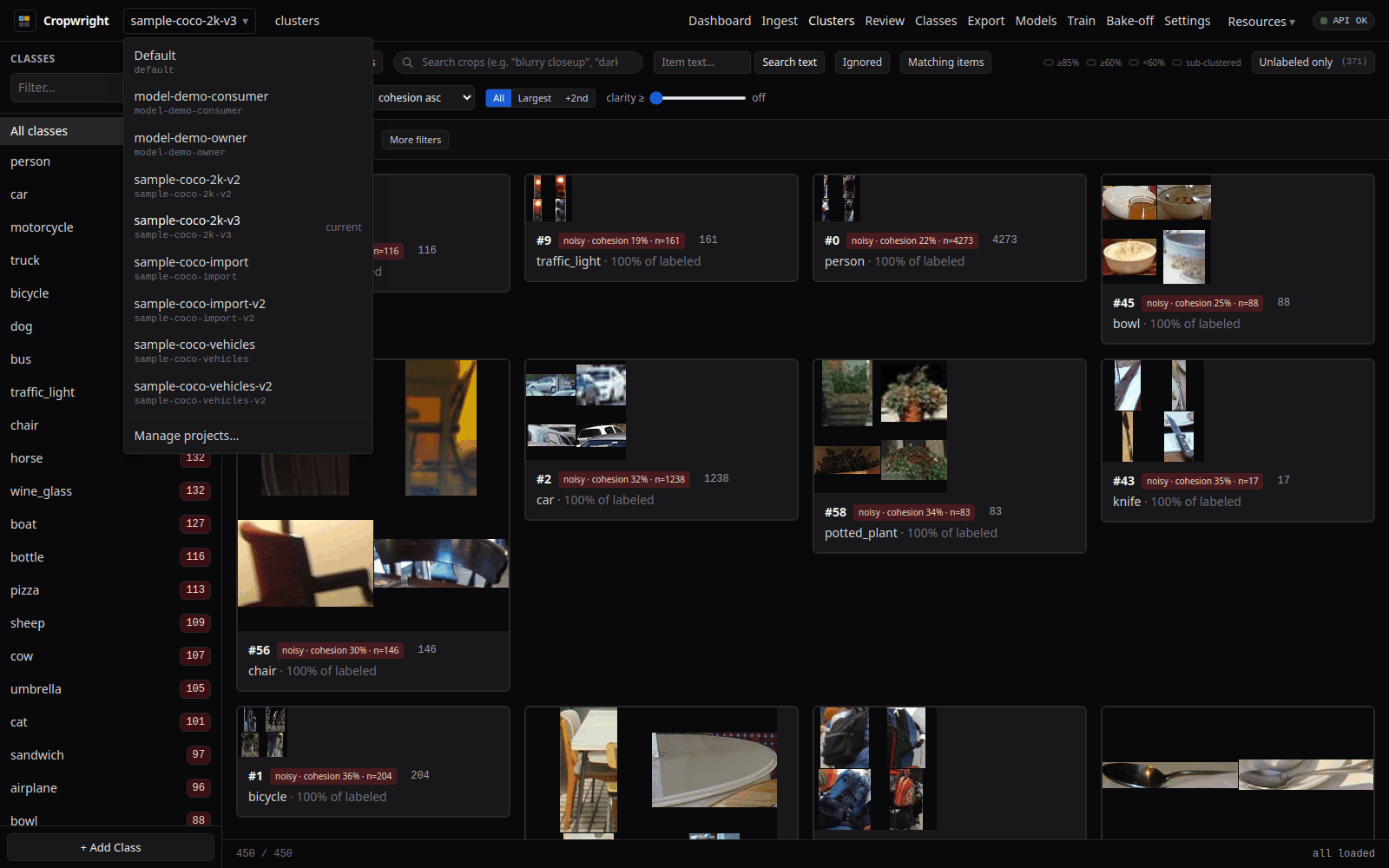Expand the Resources menu
The image size is (1389, 868).
1261,22
